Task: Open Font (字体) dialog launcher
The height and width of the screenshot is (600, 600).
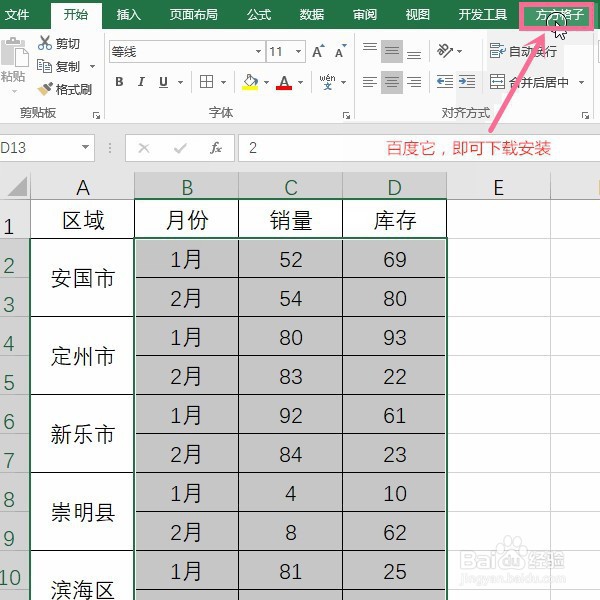Action: tap(346, 115)
